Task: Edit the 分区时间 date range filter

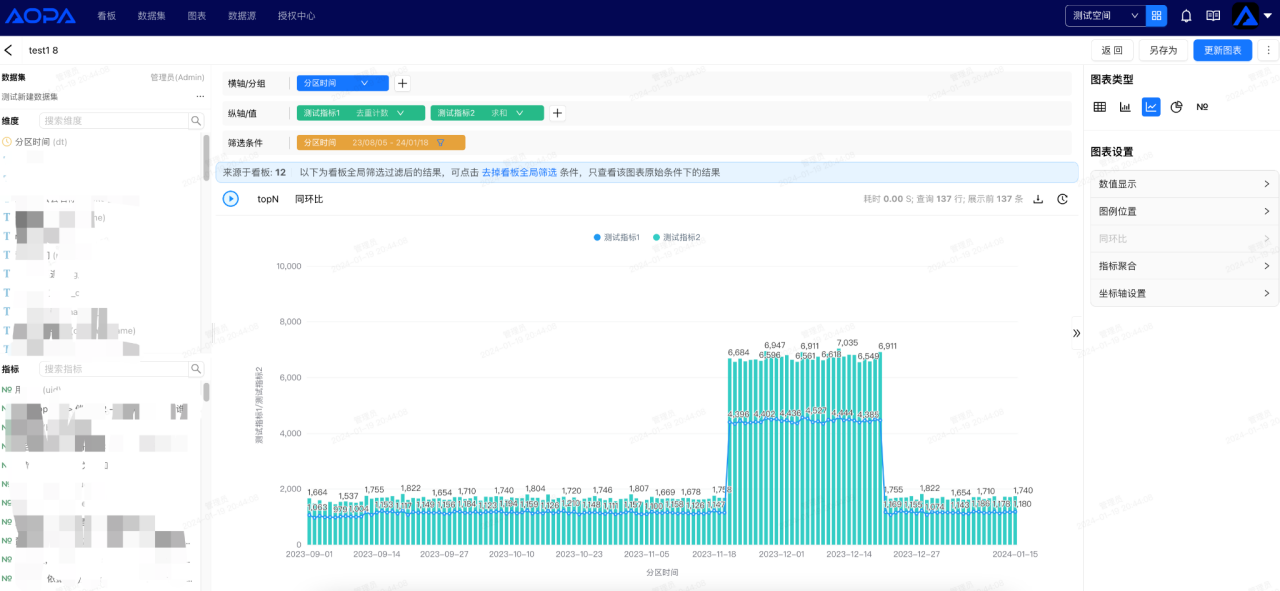Action: point(381,143)
